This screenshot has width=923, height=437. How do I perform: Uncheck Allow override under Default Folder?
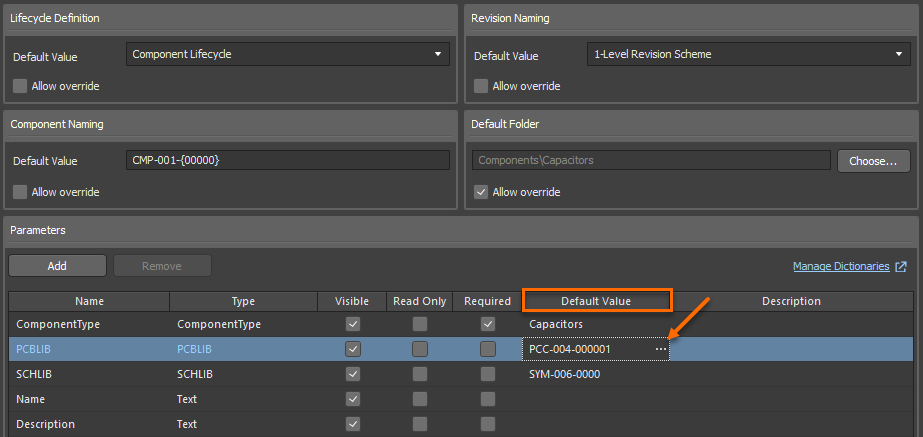tap(481, 192)
